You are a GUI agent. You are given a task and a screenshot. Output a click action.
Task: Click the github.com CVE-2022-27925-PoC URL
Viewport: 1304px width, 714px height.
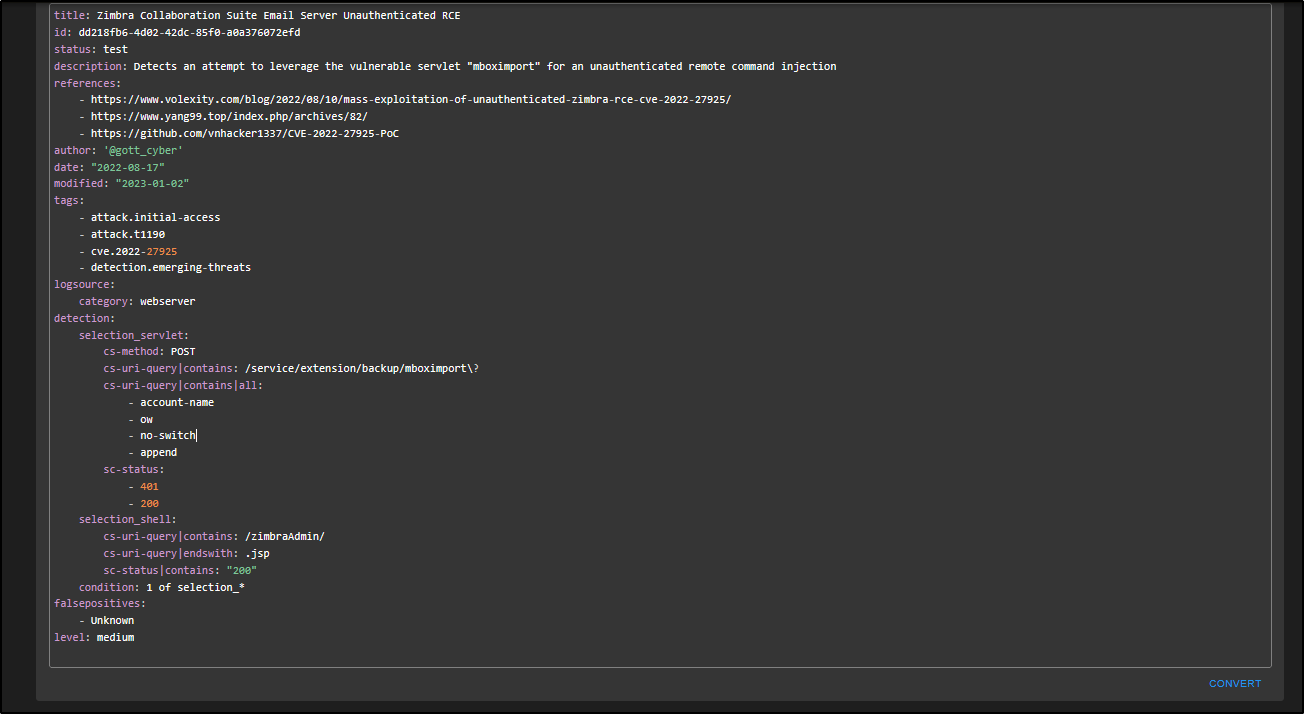coord(245,133)
